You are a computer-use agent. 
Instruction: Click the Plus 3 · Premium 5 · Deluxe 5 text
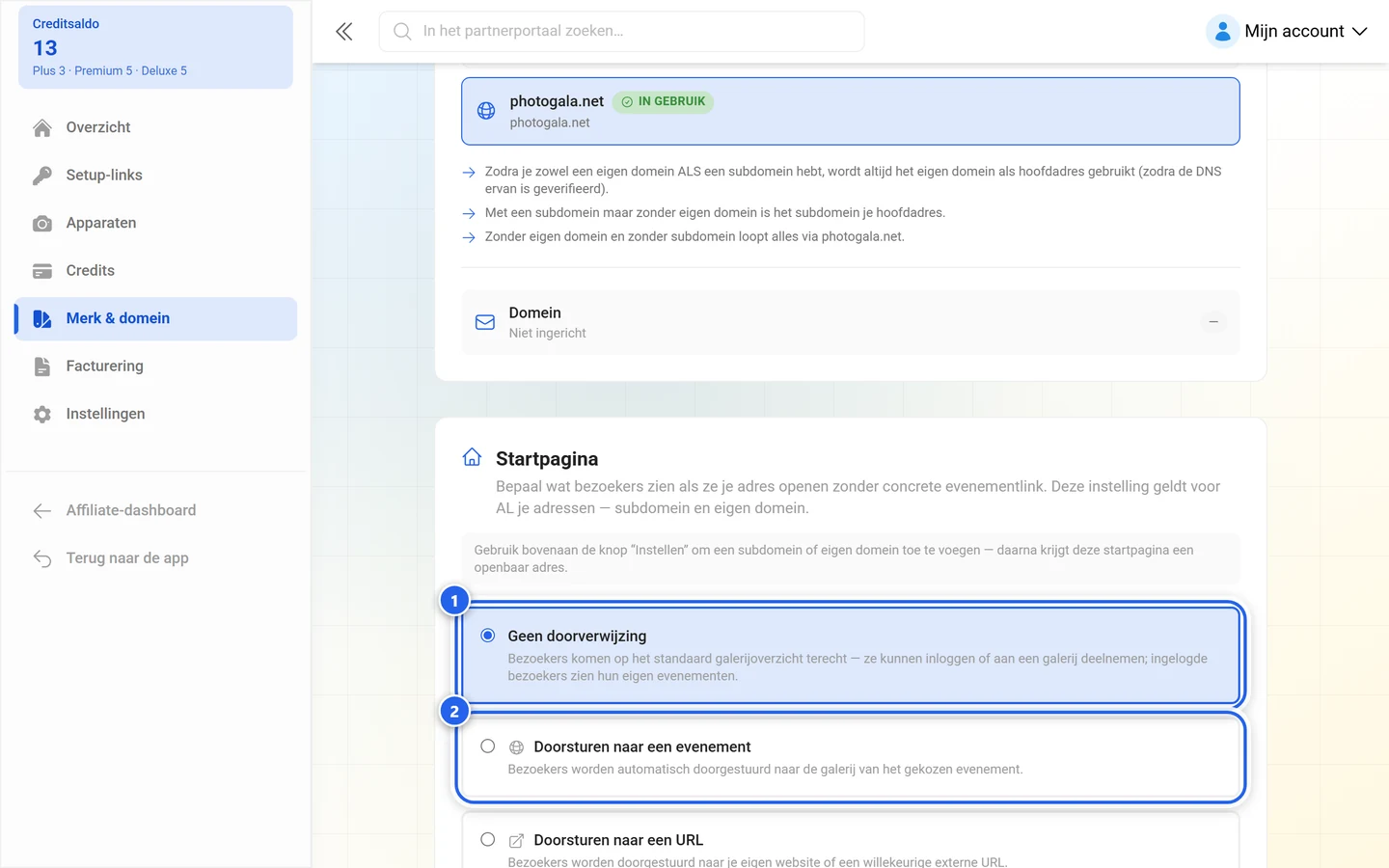pos(110,71)
